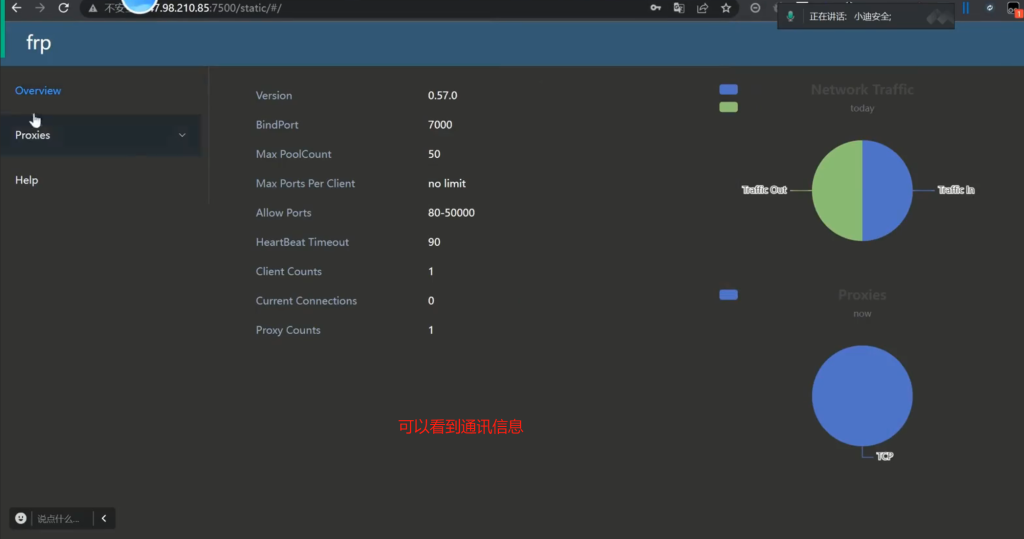Open the Help link in sidebar
This screenshot has width=1024, height=539.
tap(27, 180)
